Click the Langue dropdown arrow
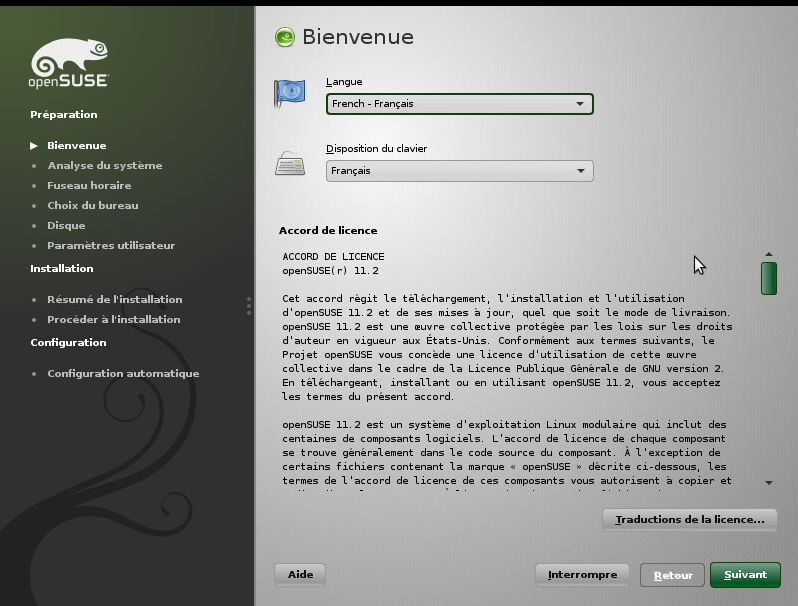 click(580, 104)
